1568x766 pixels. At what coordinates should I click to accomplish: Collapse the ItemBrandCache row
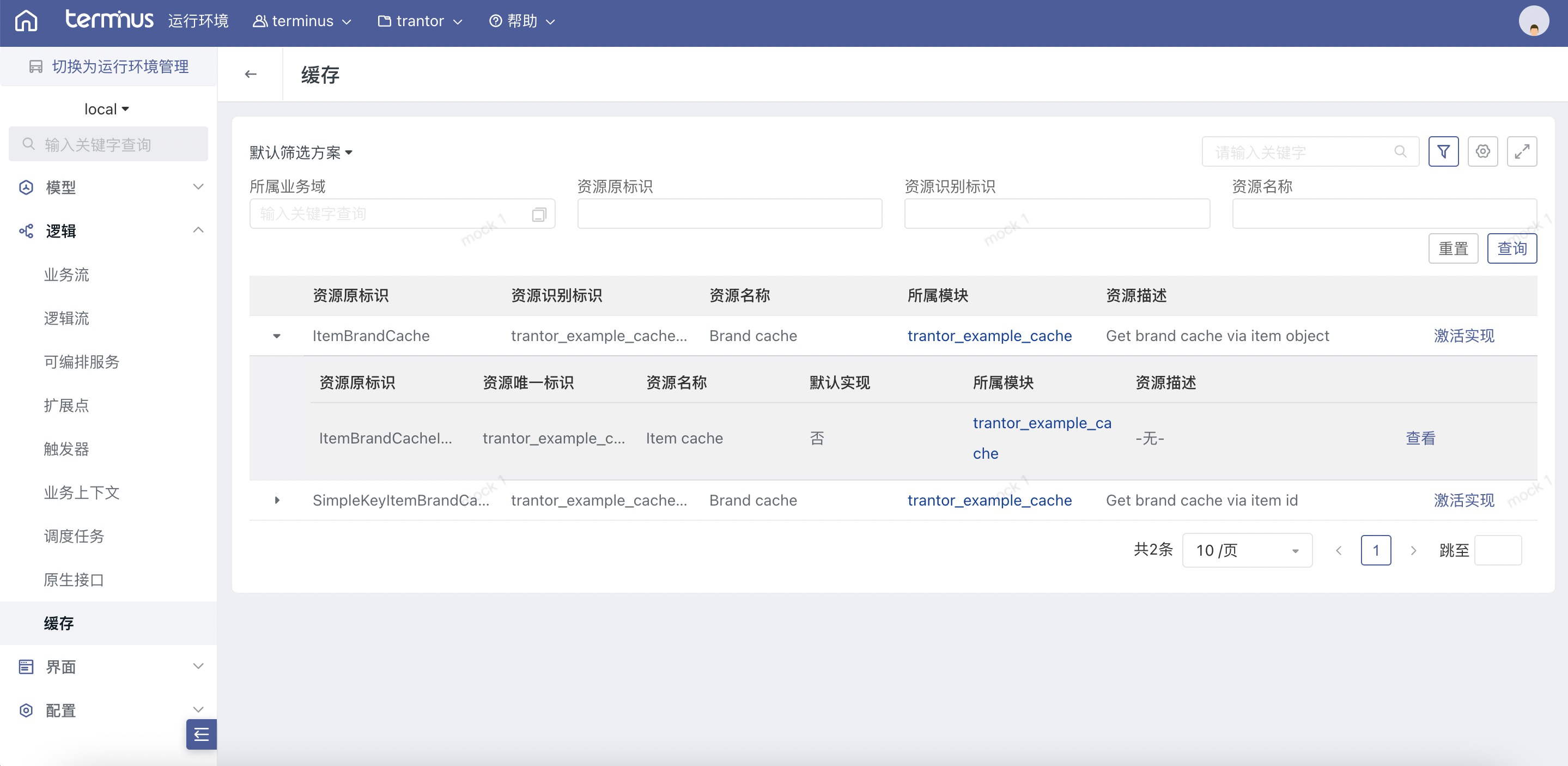tap(277, 336)
